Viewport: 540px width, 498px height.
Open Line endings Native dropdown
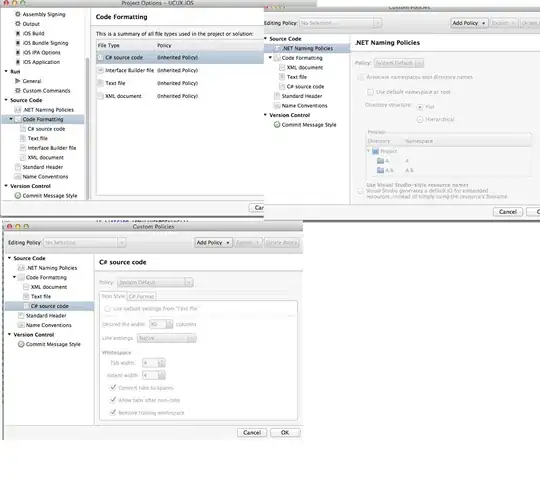pyautogui.click(x=167, y=338)
